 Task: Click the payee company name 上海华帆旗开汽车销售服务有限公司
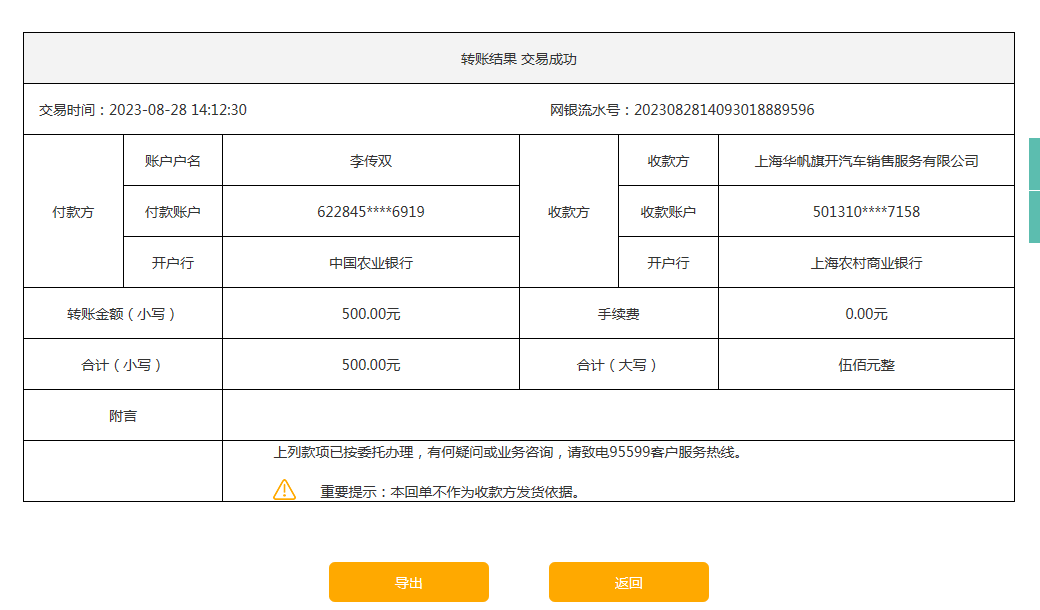click(x=866, y=161)
